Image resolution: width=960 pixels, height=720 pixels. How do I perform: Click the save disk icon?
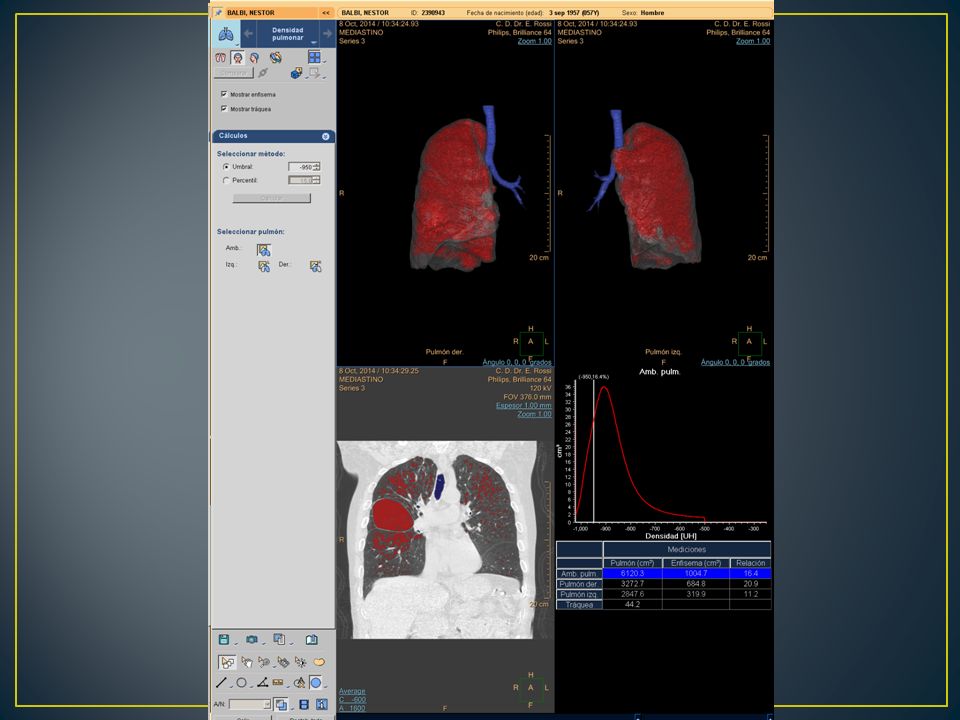click(x=224, y=640)
